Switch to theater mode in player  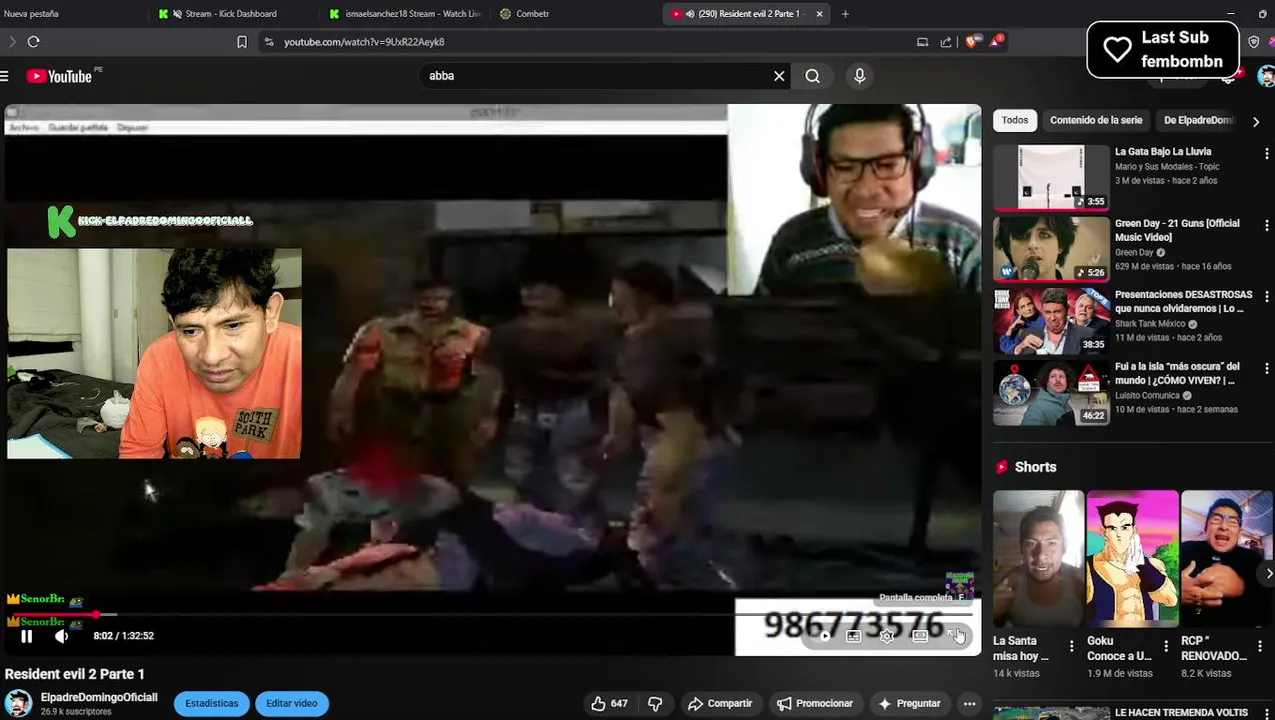pyautogui.click(x=921, y=636)
